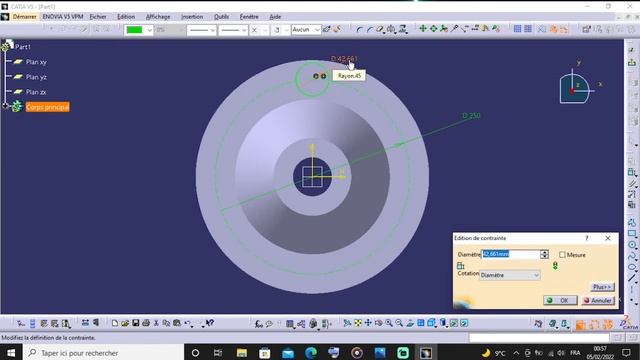Click the Plus>> button
The image size is (640, 360).
pyautogui.click(x=602, y=287)
